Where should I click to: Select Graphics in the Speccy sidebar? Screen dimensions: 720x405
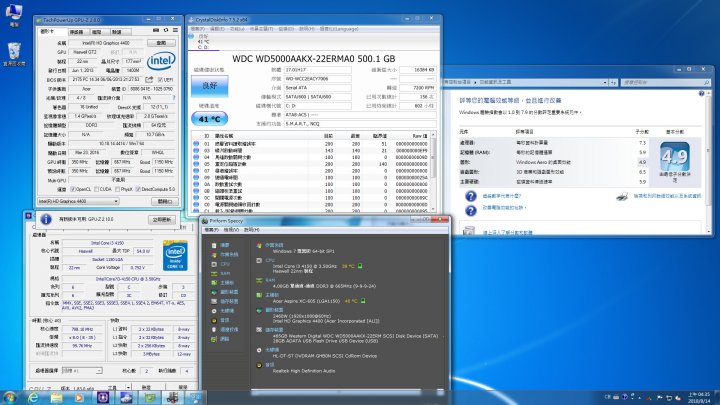(225, 292)
